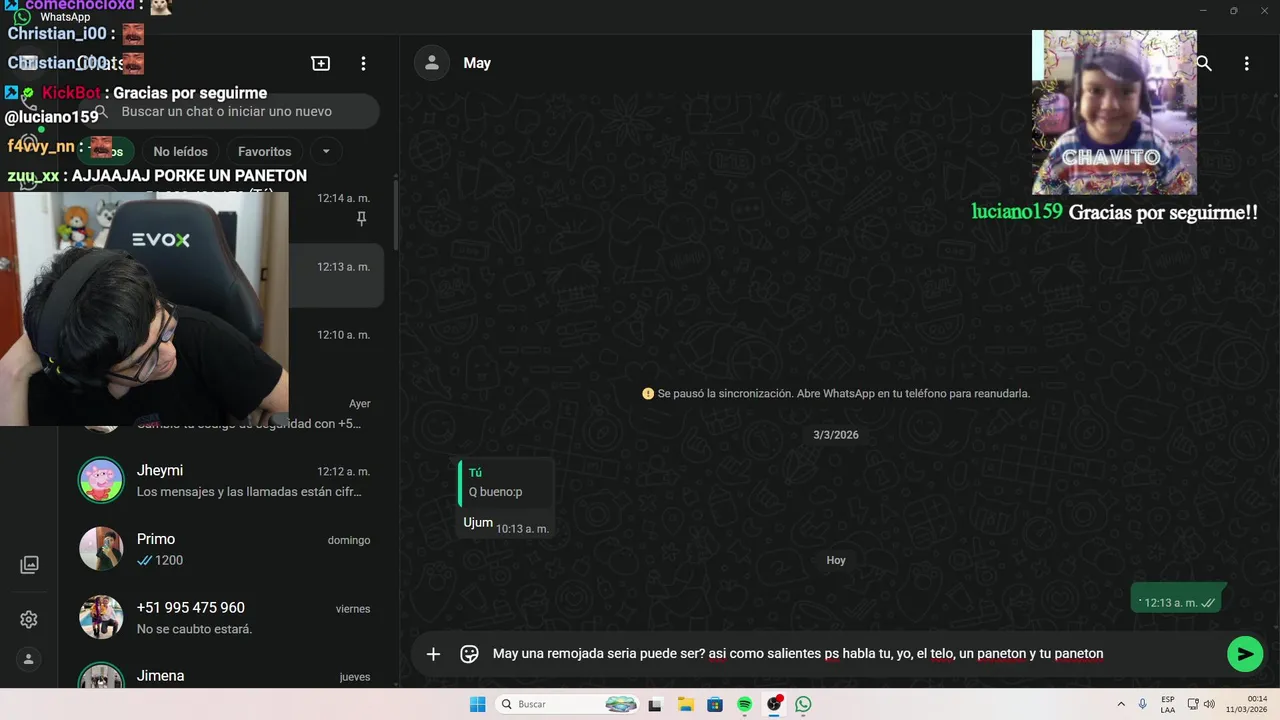Click Jheymi's Peppa Pig avatar

pos(101,481)
